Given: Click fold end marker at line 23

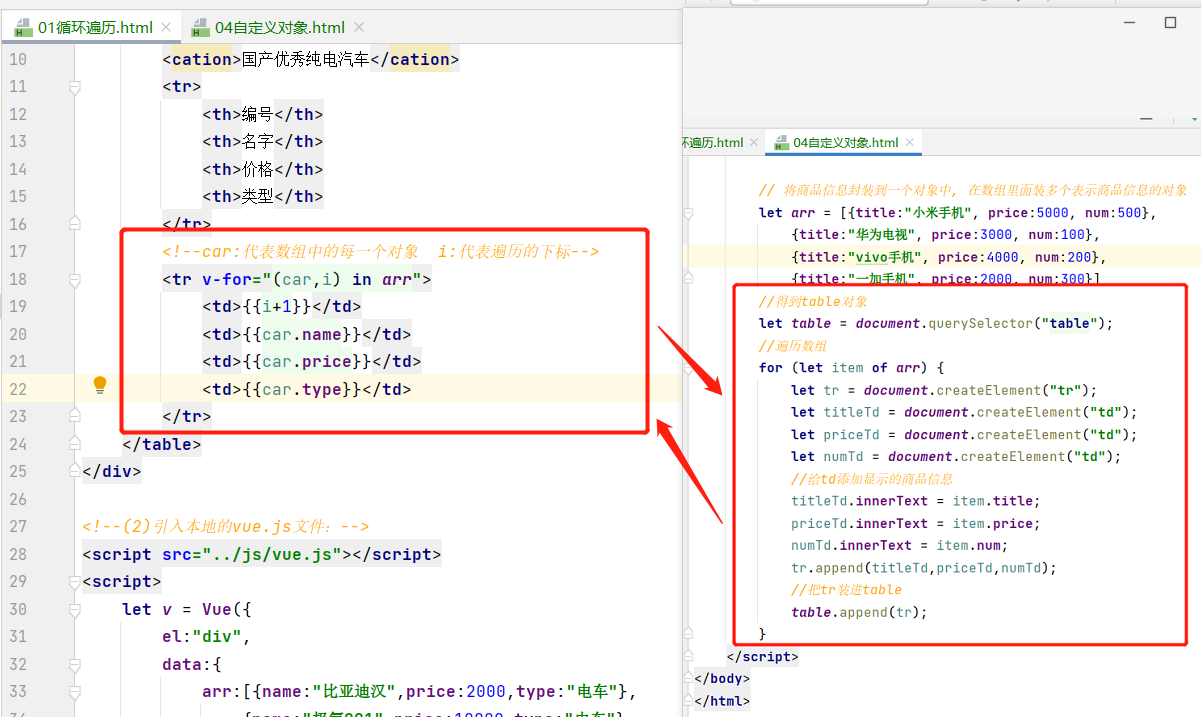Looking at the screenshot, I should pyautogui.click(x=74, y=416).
